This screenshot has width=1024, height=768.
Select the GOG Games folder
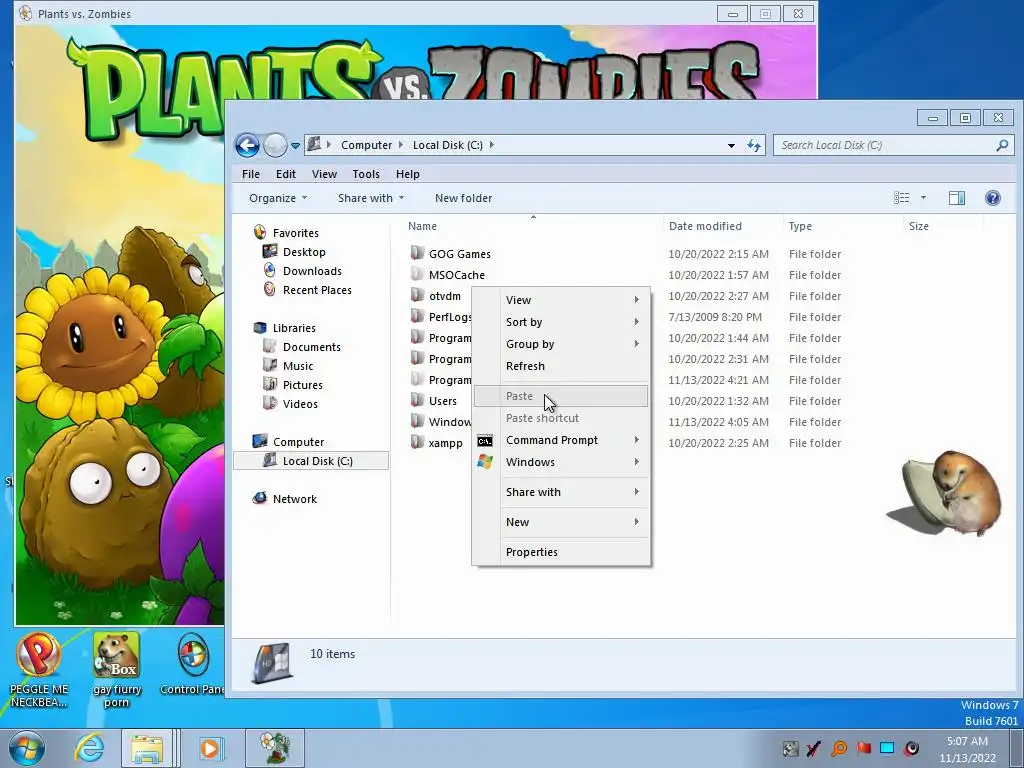point(459,253)
